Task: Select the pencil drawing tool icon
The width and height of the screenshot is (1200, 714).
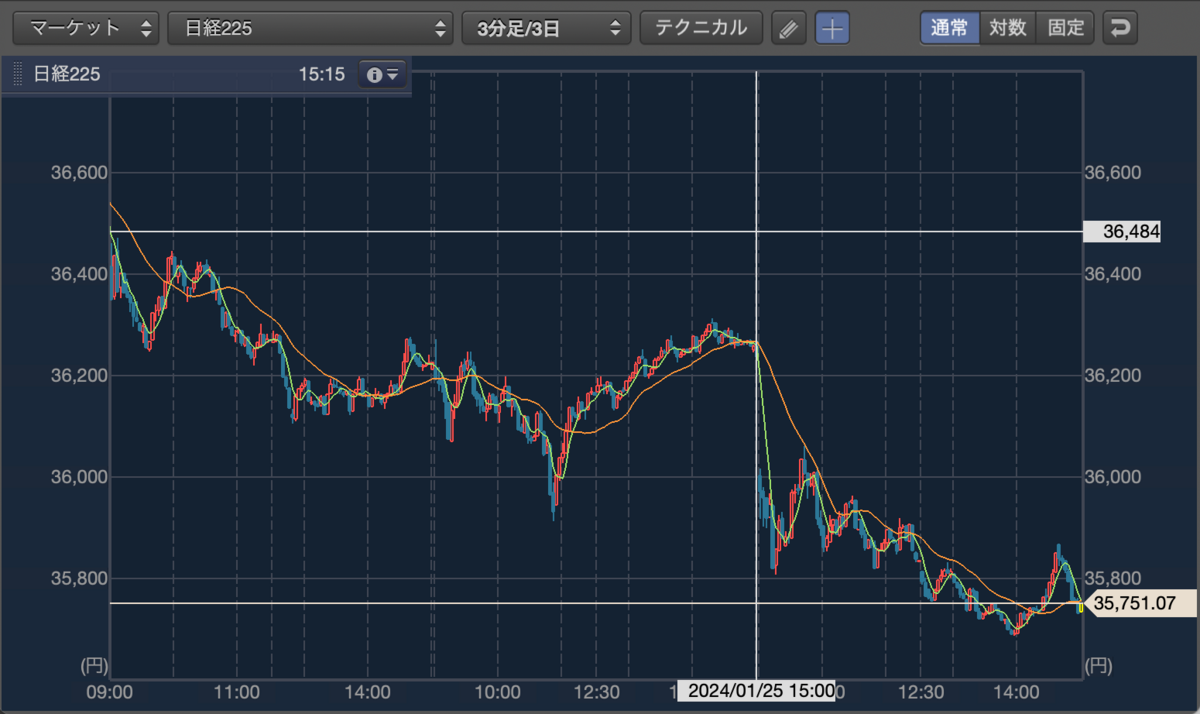Action: [789, 28]
